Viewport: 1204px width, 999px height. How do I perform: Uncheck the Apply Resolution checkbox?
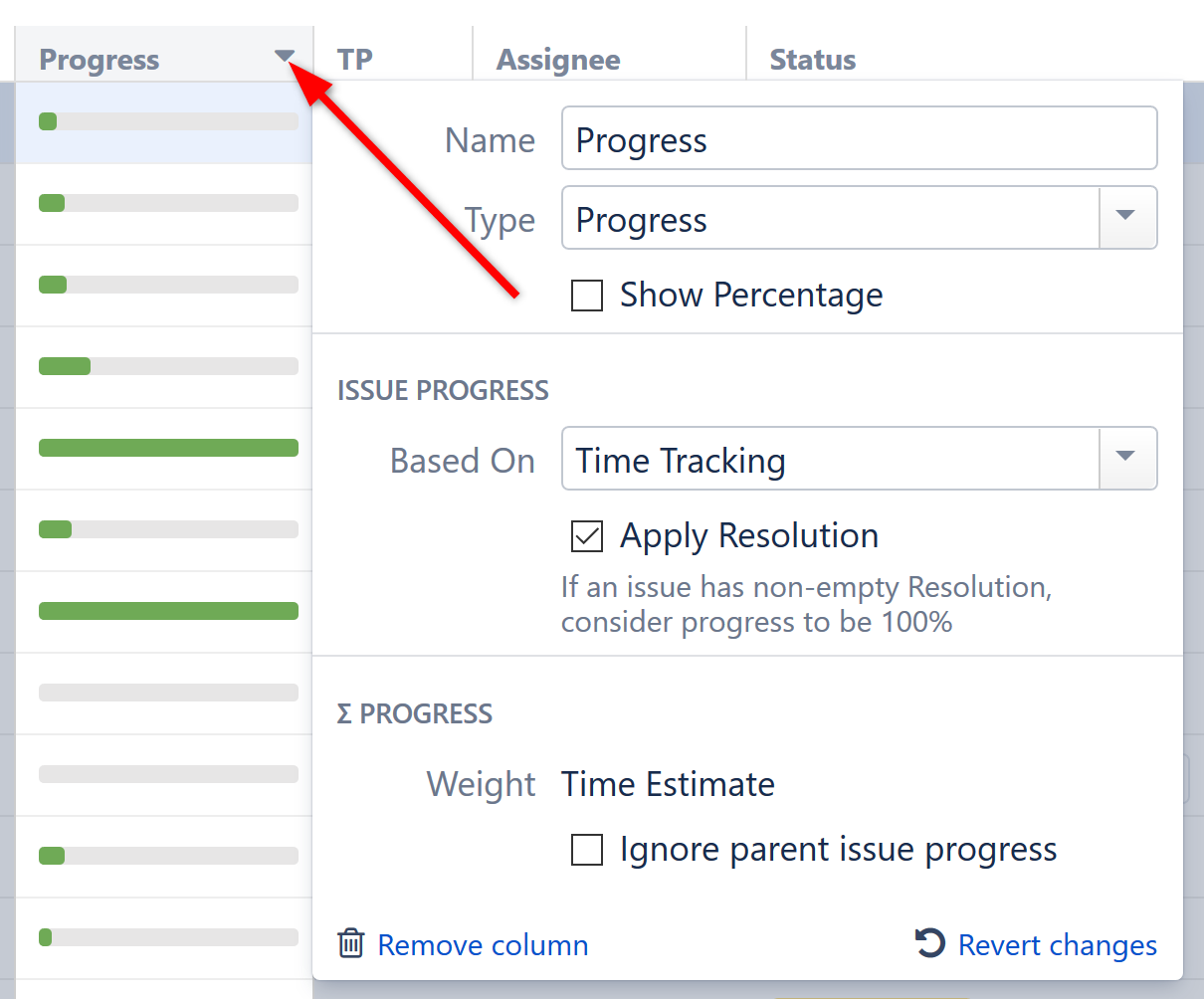tap(587, 536)
